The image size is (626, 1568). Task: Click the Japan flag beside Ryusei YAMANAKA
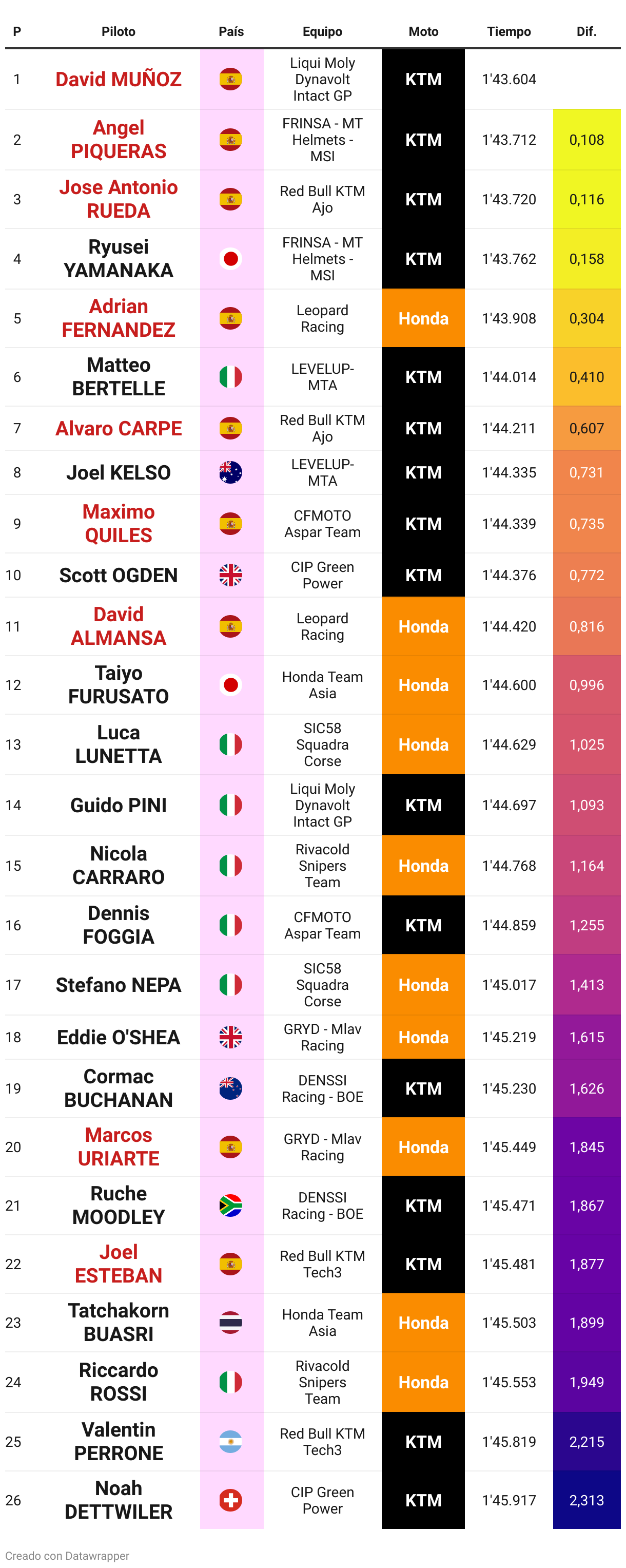tap(230, 259)
